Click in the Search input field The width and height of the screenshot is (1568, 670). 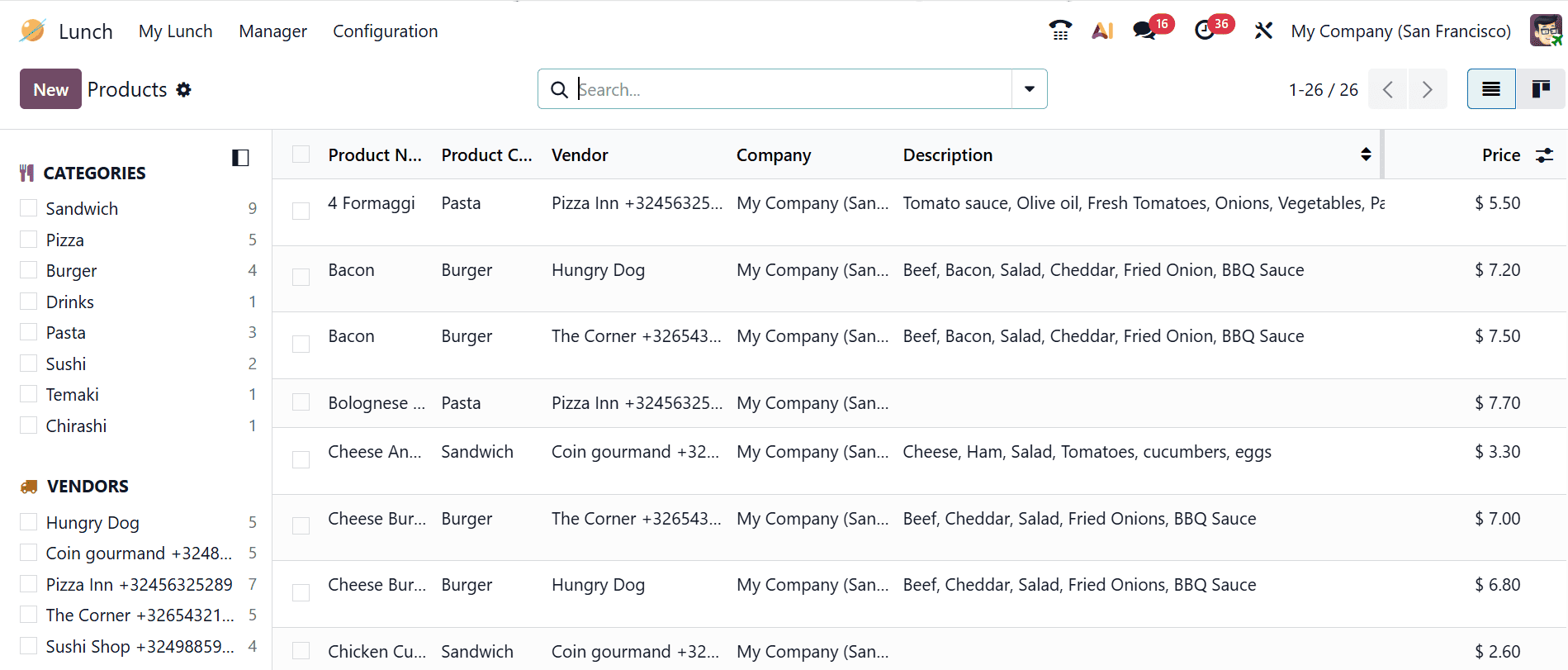pos(793,89)
